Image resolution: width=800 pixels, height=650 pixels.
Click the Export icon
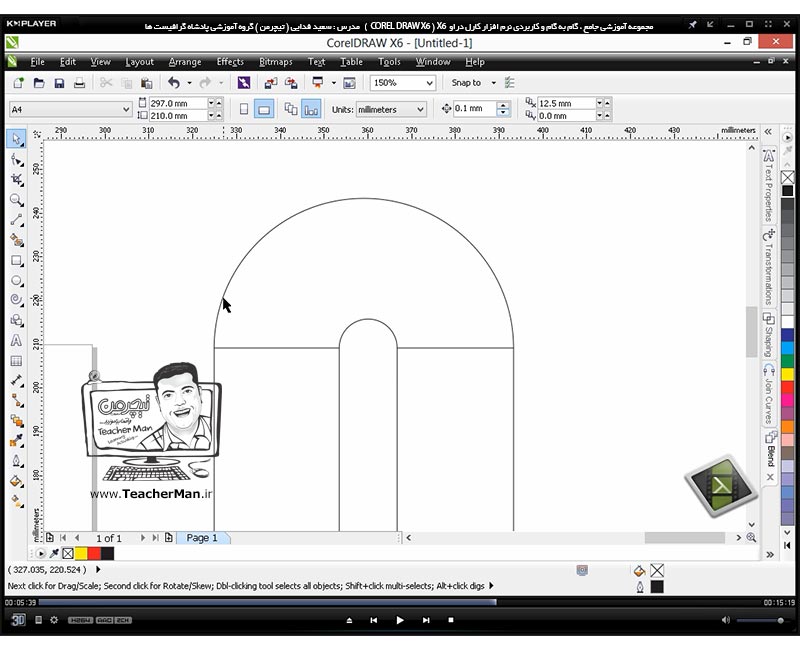(291, 83)
